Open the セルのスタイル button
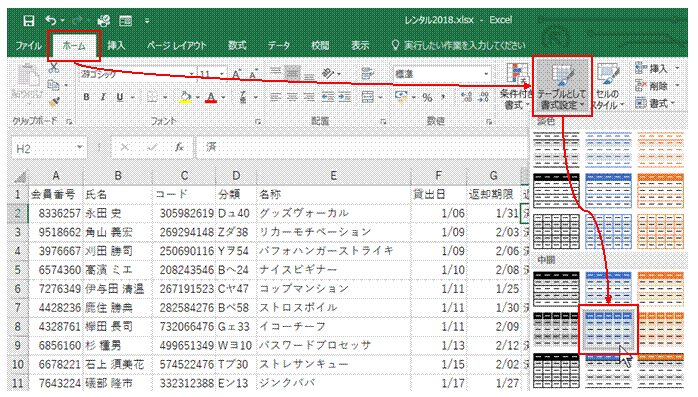The image size is (698, 397). click(x=607, y=87)
